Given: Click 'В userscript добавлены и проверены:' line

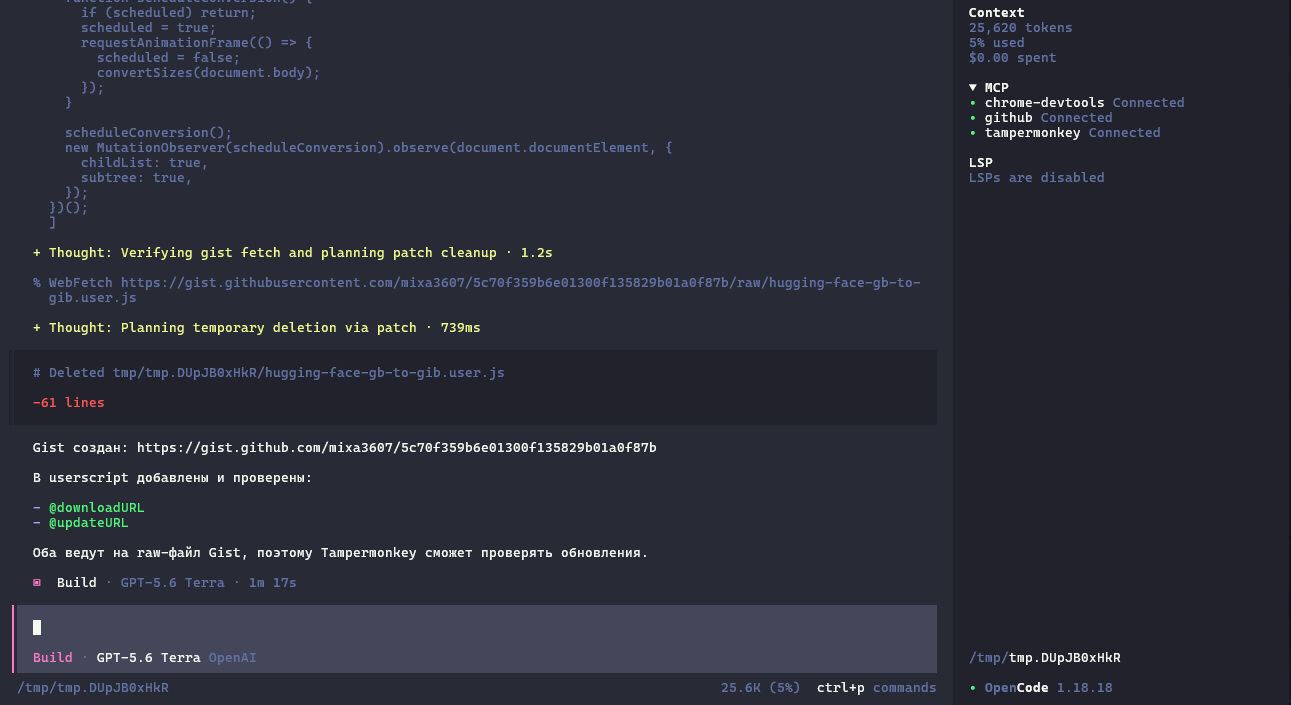Looking at the screenshot, I should coord(173,478).
